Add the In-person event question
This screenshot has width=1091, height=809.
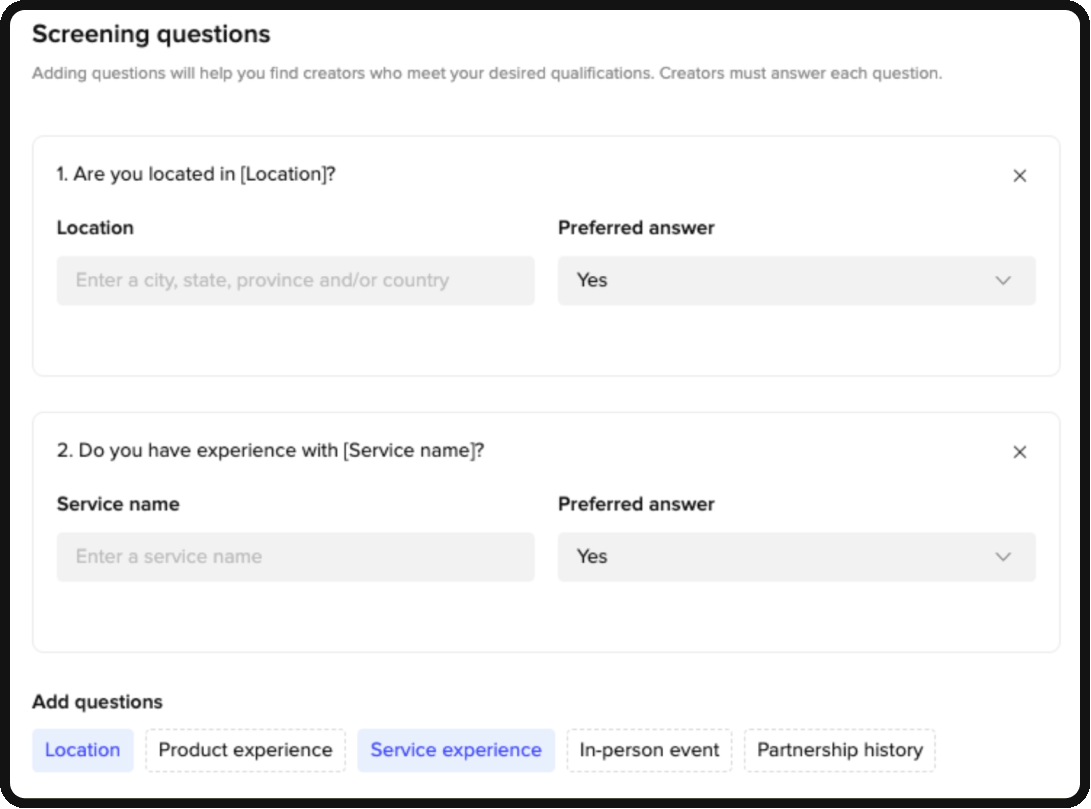click(x=648, y=750)
